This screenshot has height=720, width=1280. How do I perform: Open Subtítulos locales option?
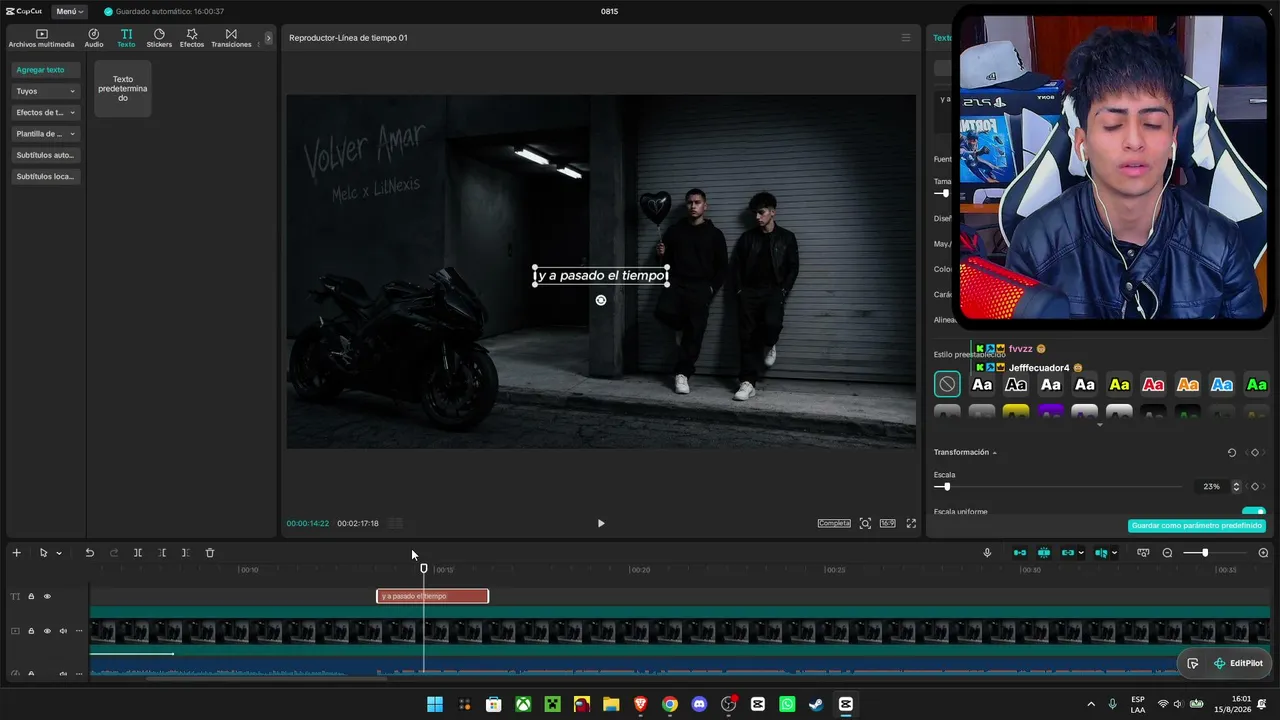pyautogui.click(x=46, y=176)
